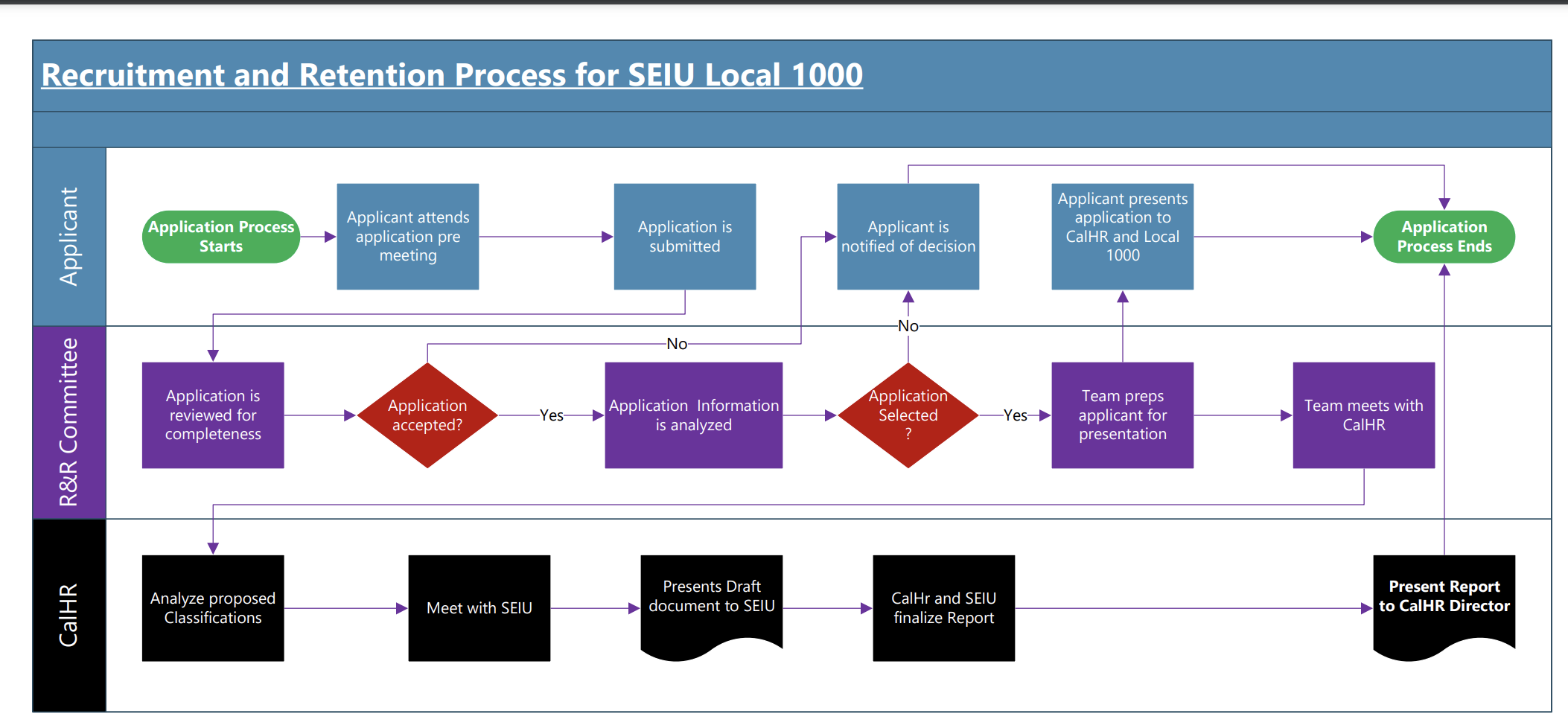
Task: Click the Application Selected? decision diamond
Action: (908, 415)
